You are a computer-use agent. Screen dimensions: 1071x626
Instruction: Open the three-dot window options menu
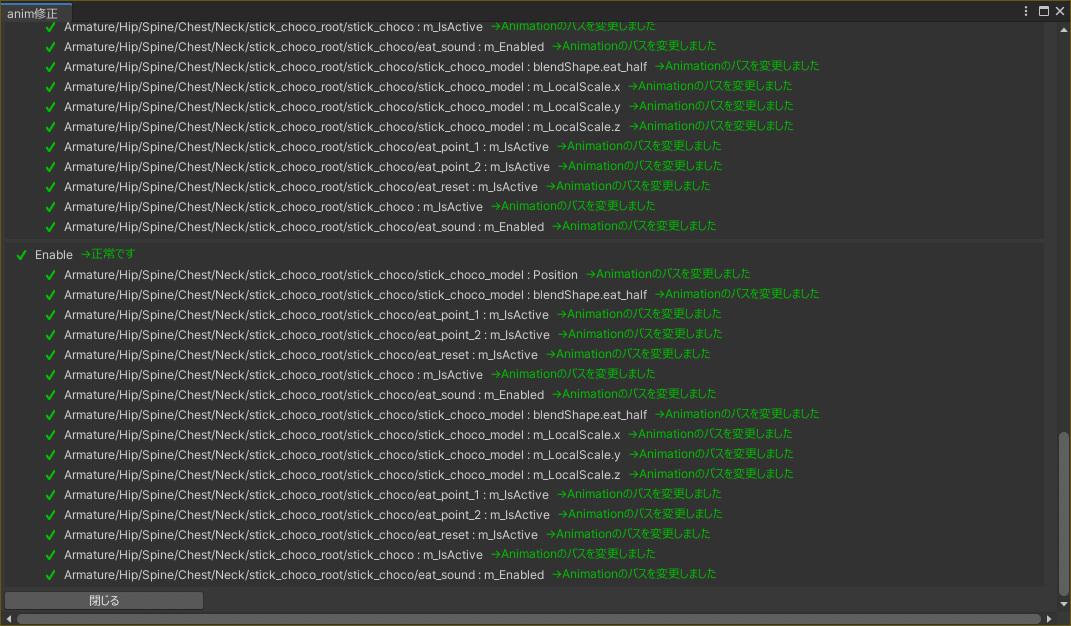click(1026, 11)
